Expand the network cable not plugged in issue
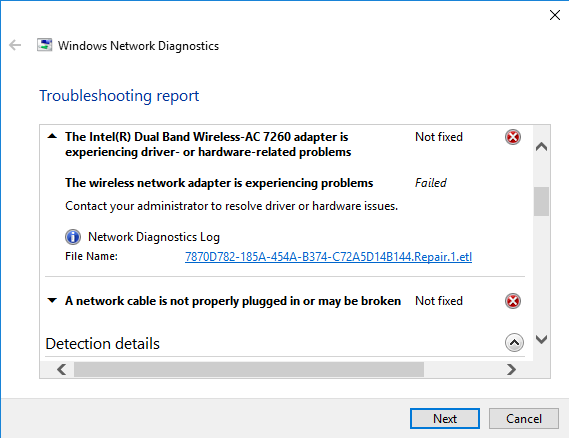The image size is (569, 438). (52, 300)
